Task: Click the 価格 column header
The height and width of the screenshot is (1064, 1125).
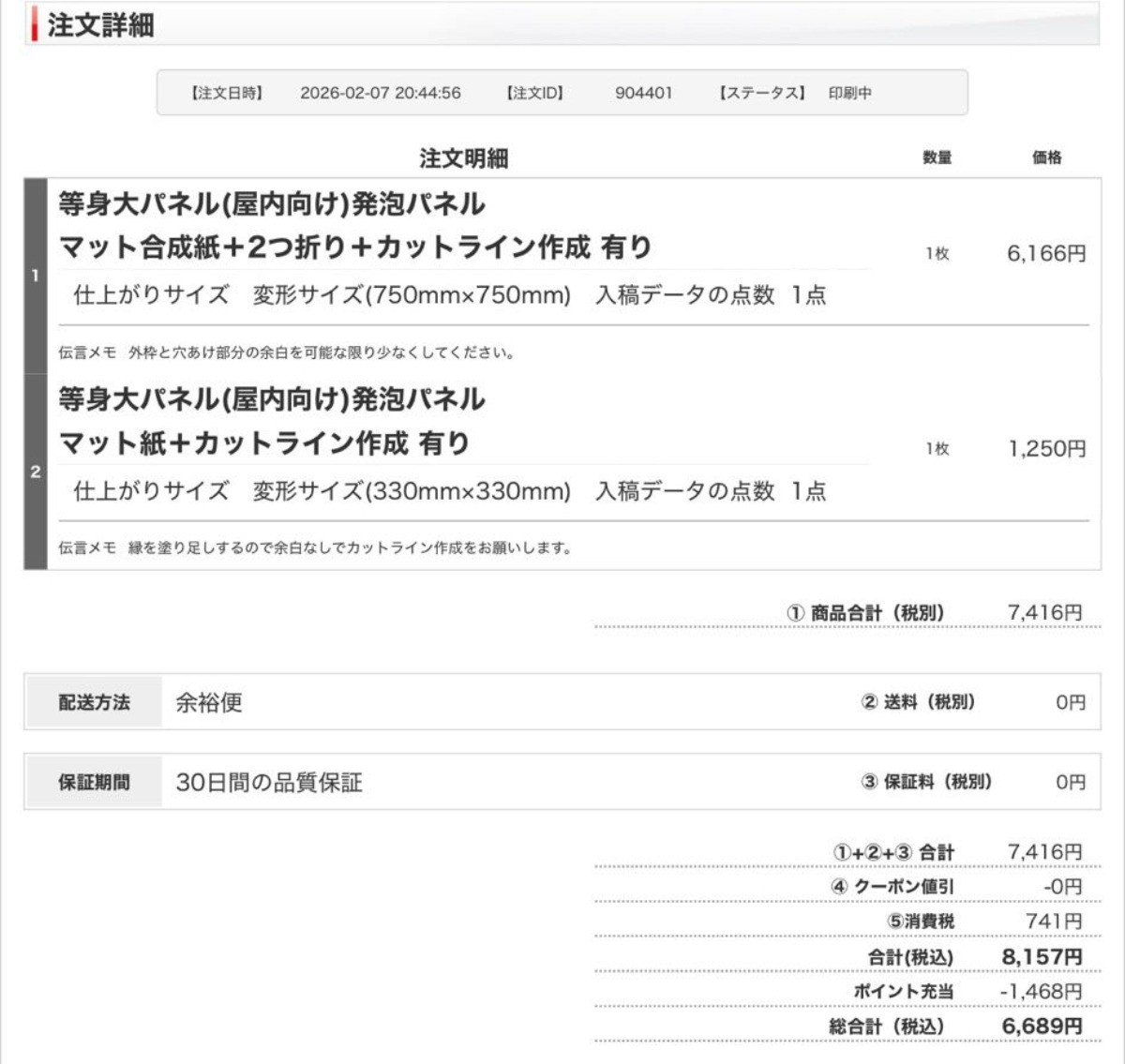Action: coord(1046,157)
